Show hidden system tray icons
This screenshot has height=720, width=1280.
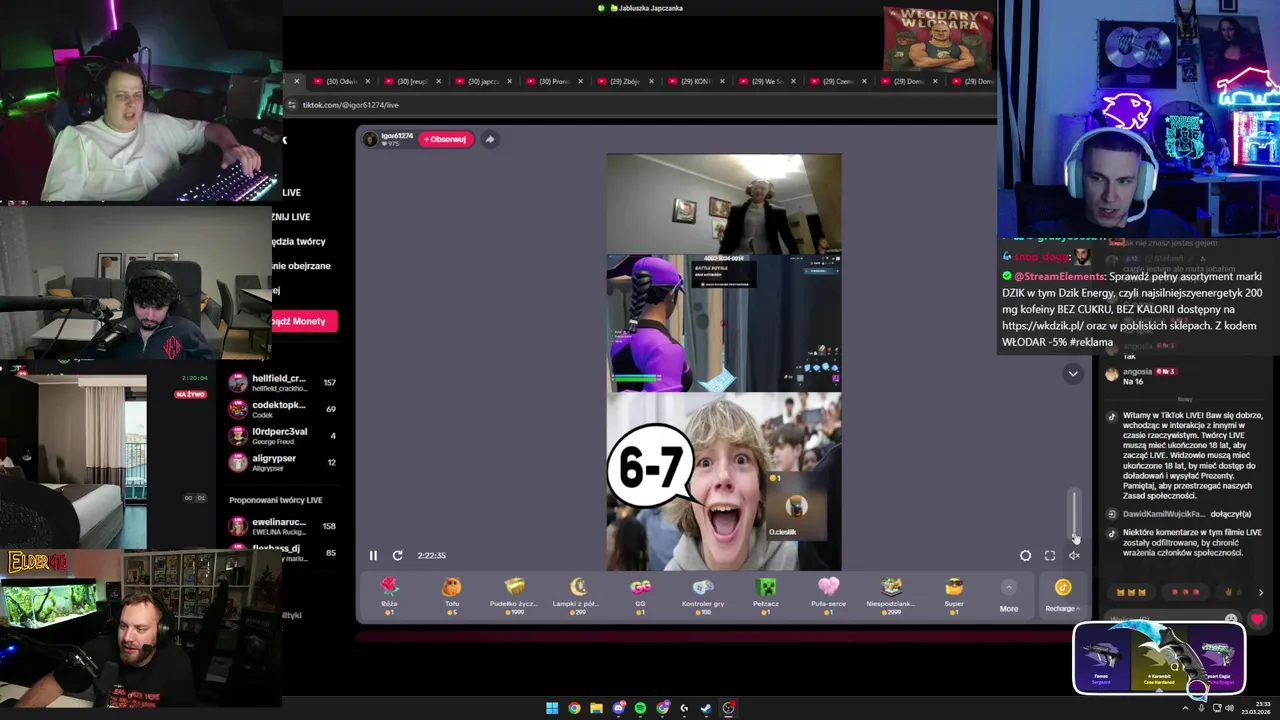[1187, 708]
